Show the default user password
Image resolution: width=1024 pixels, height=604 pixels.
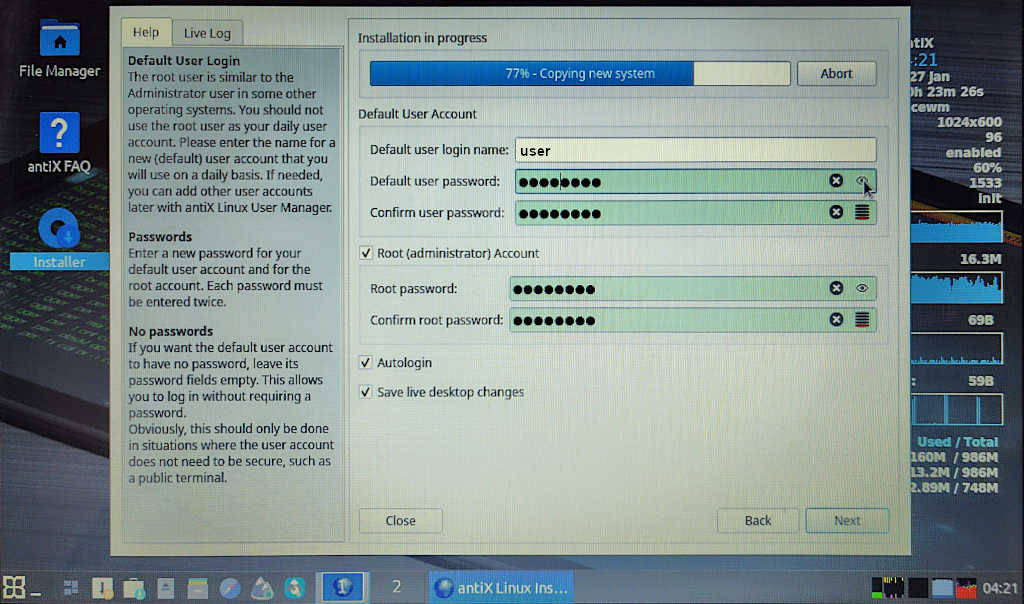coord(862,181)
